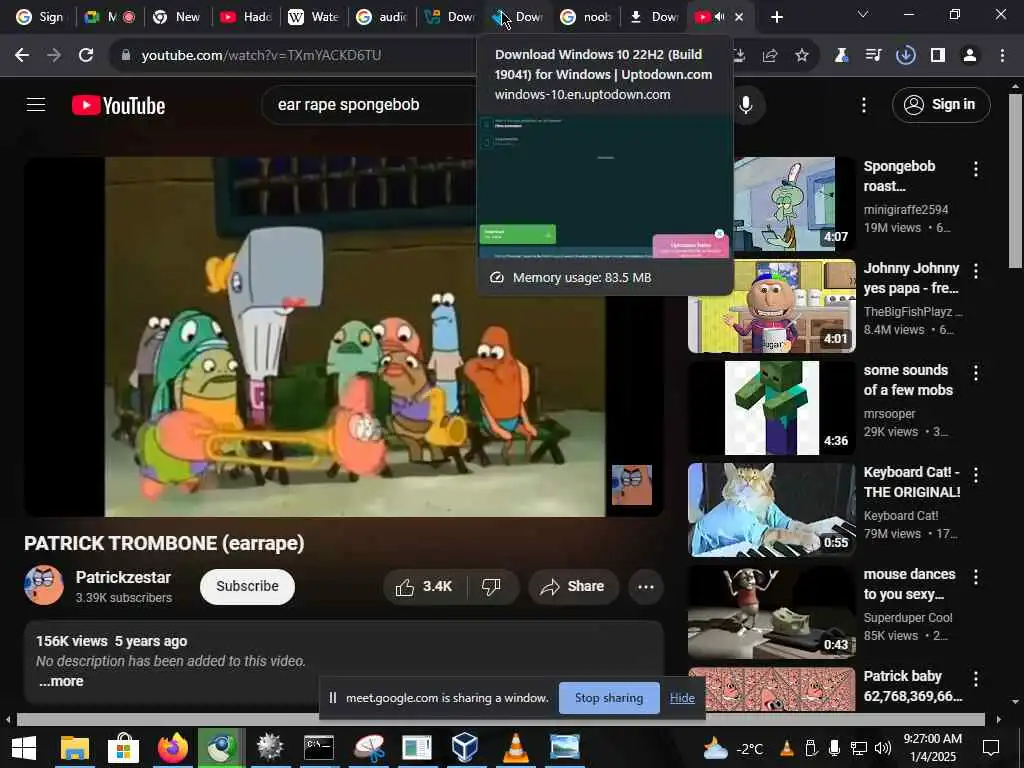Open the Chrome Labs flask icon
The width and height of the screenshot is (1024, 768).
pos(841,56)
